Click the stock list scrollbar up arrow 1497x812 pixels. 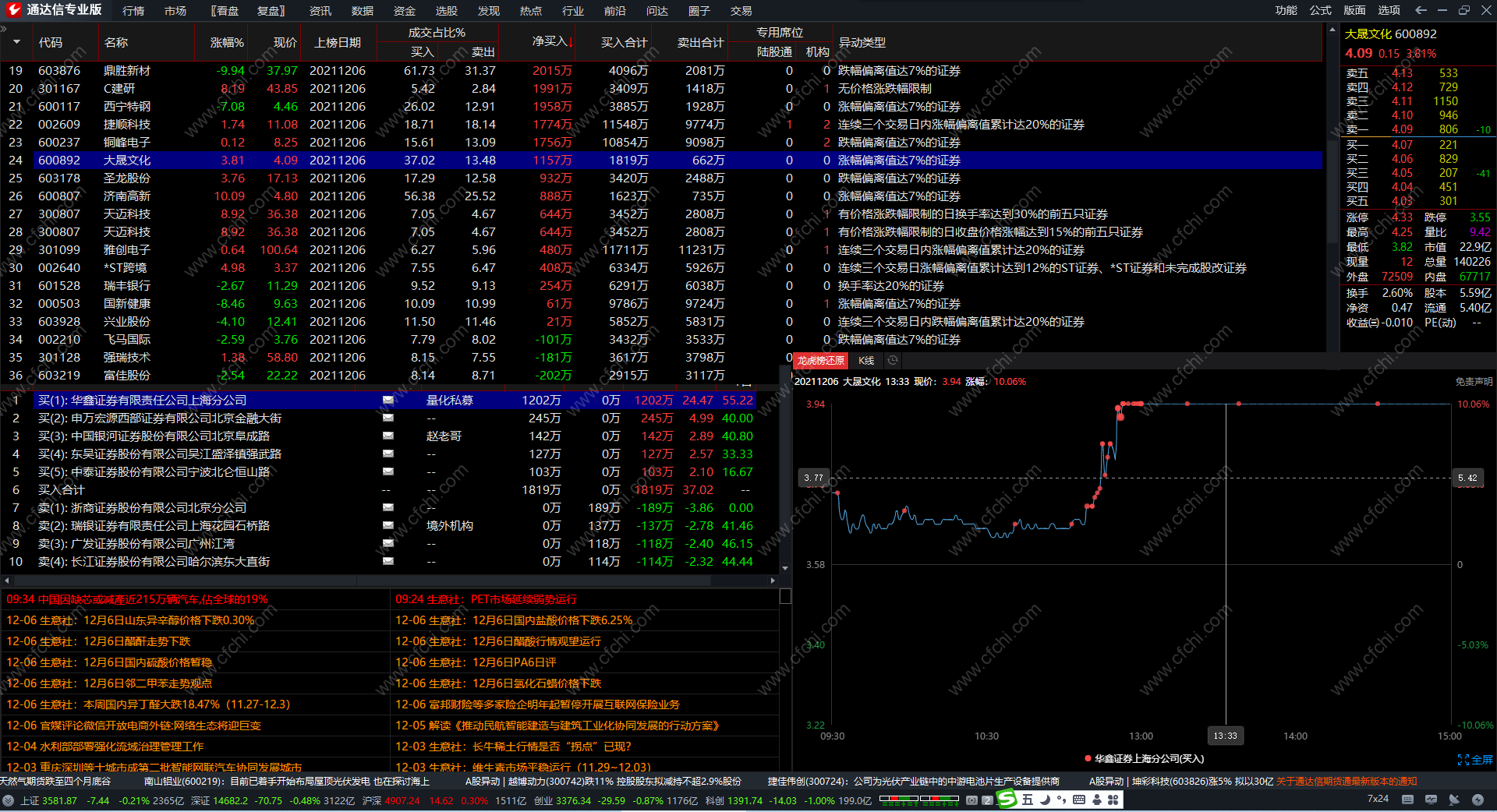(1332, 29)
